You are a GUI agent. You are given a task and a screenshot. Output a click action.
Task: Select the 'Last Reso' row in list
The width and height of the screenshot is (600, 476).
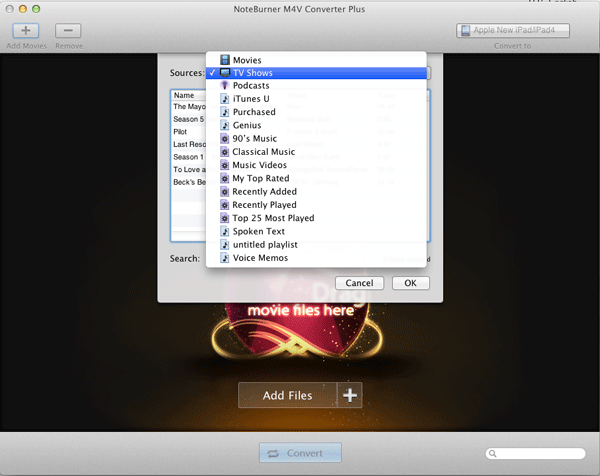point(189,144)
